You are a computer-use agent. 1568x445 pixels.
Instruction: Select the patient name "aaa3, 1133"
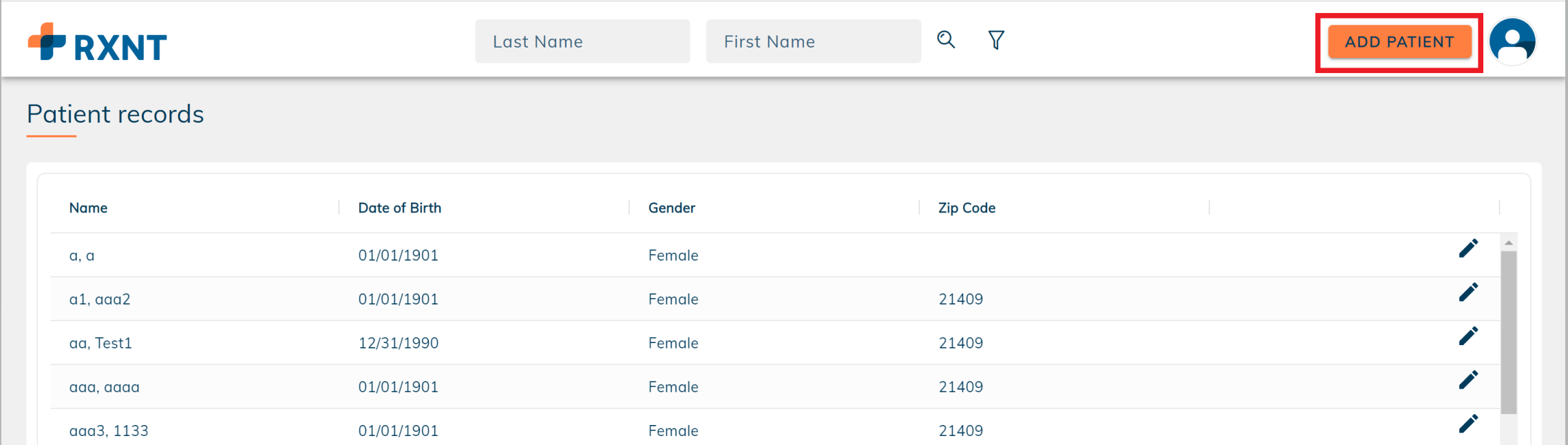click(x=109, y=431)
